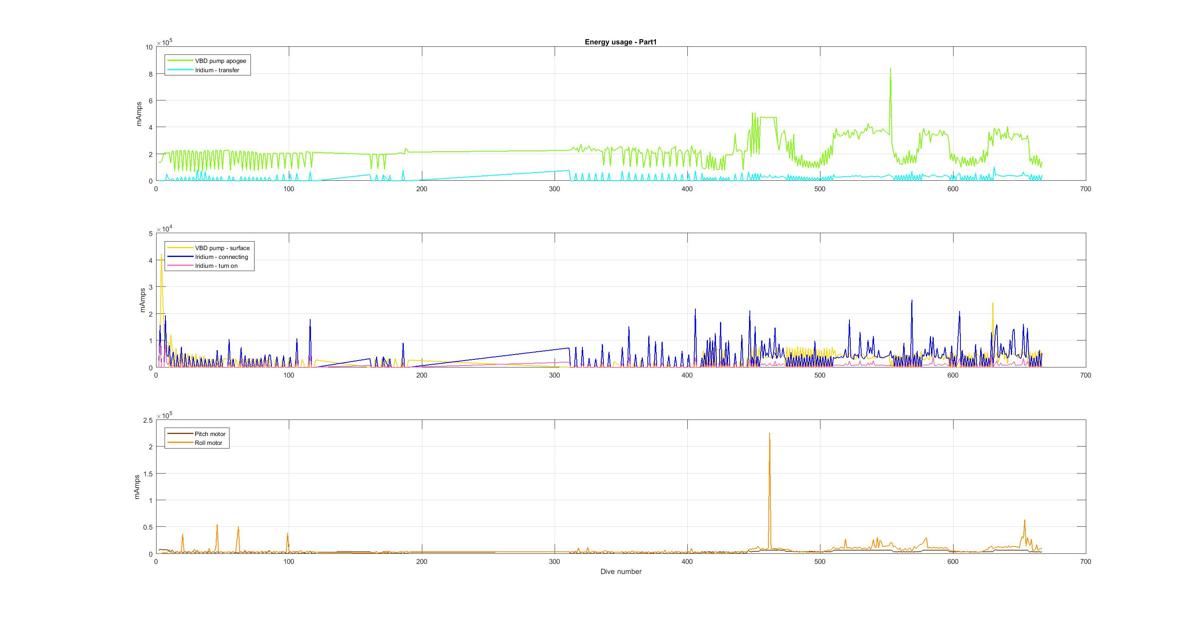Click the 'Iridium - connecting' legend label

click(221, 256)
